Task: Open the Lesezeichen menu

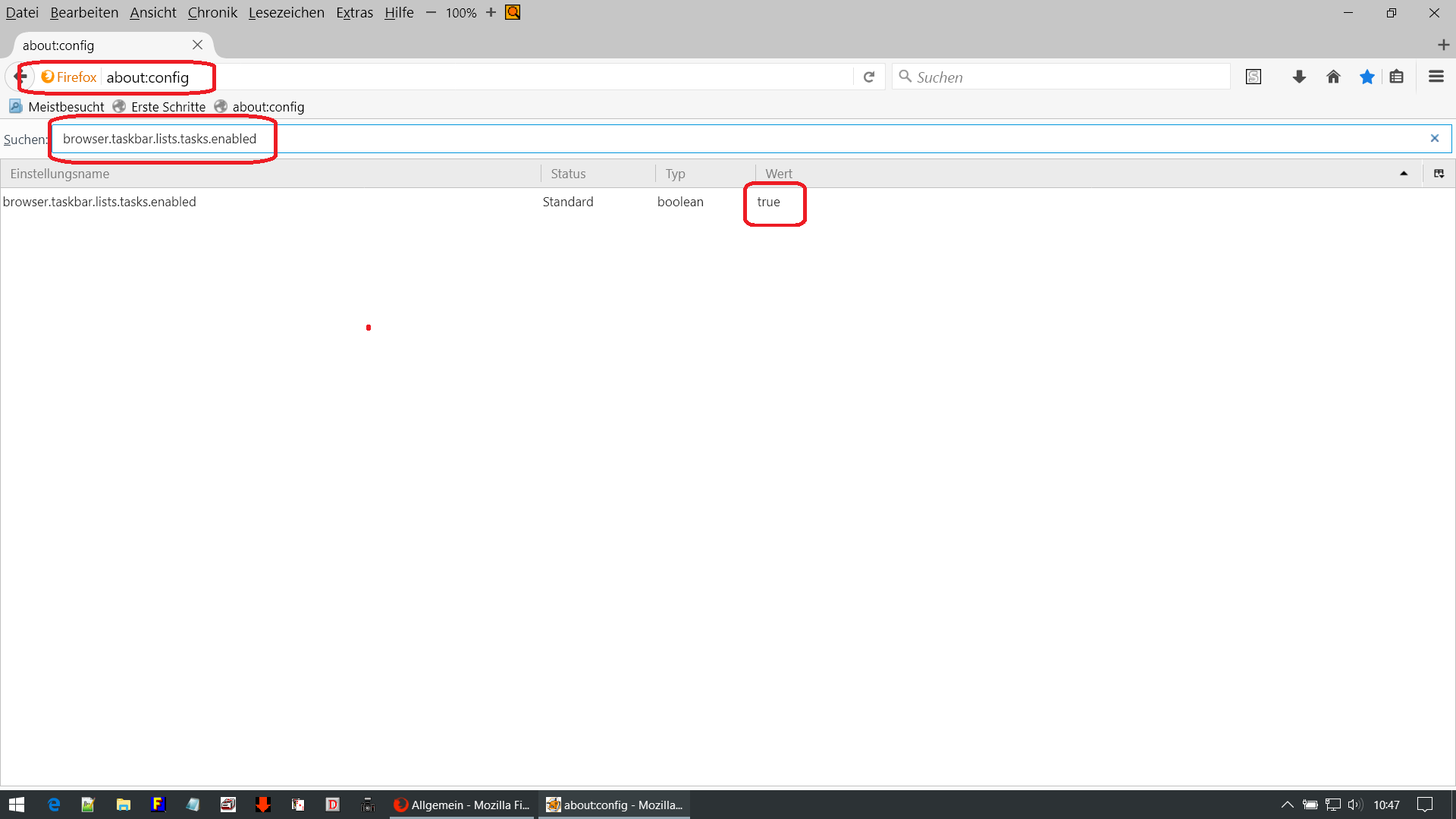Action: click(x=286, y=12)
